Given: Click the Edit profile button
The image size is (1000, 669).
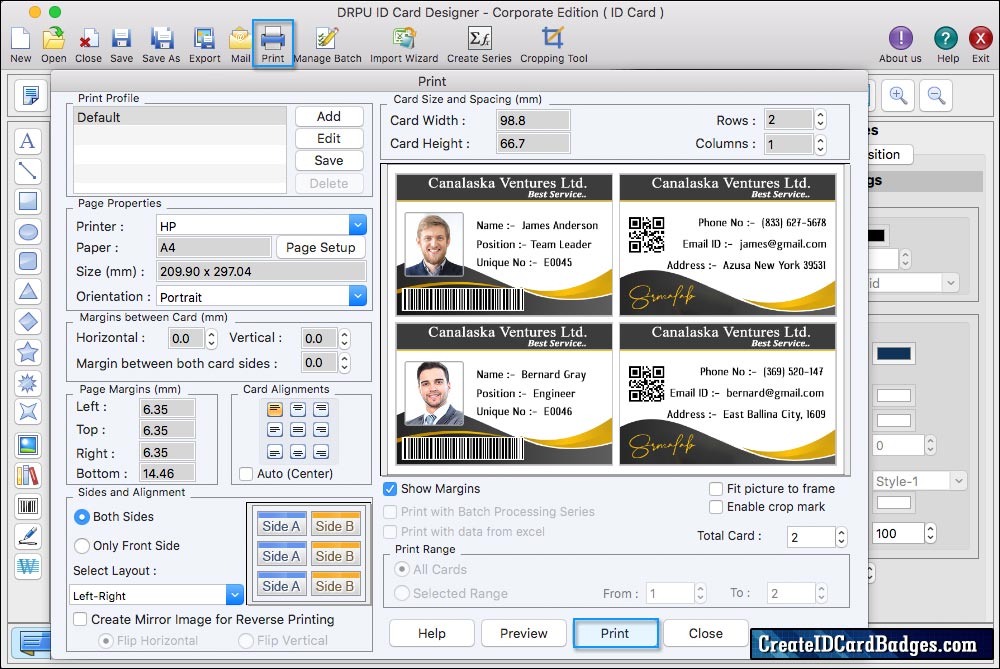Looking at the screenshot, I should [x=329, y=138].
